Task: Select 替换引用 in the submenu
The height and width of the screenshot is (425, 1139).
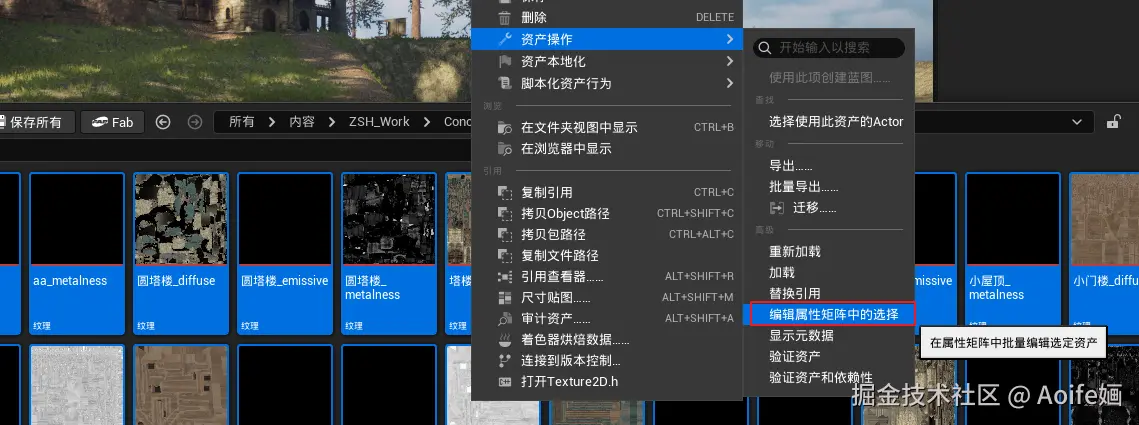Action: tap(795, 294)
